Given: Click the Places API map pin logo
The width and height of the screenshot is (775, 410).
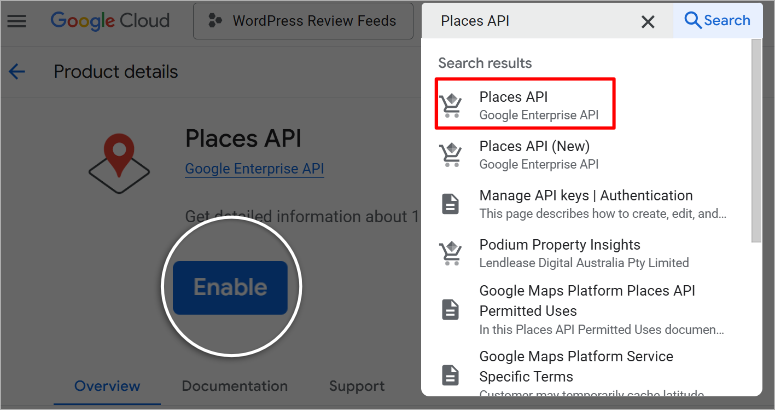Looking at the screenshot, I should coord(119,163).
